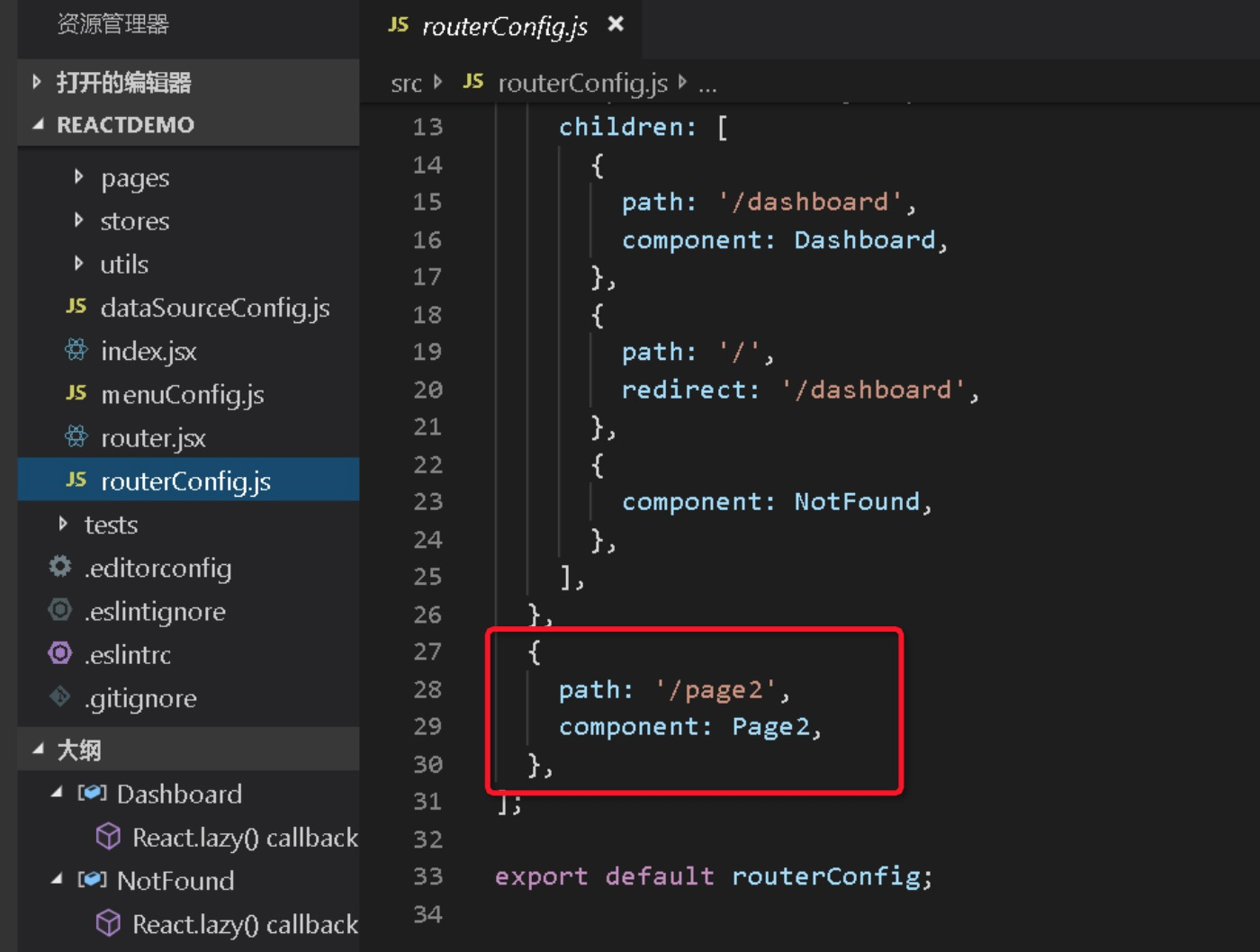Click the cube icon beside React.lazy() callback
The height and width of the screenshot is (952, 1260).
pyautogui.click(x=108, y=837)
